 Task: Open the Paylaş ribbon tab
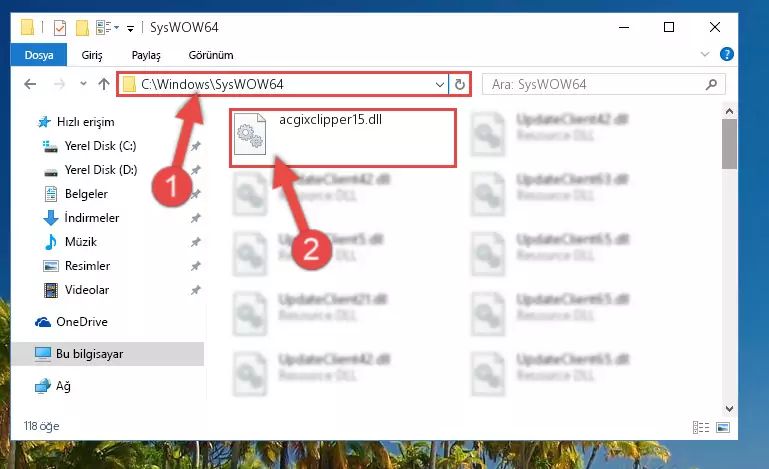coord(146,55)
